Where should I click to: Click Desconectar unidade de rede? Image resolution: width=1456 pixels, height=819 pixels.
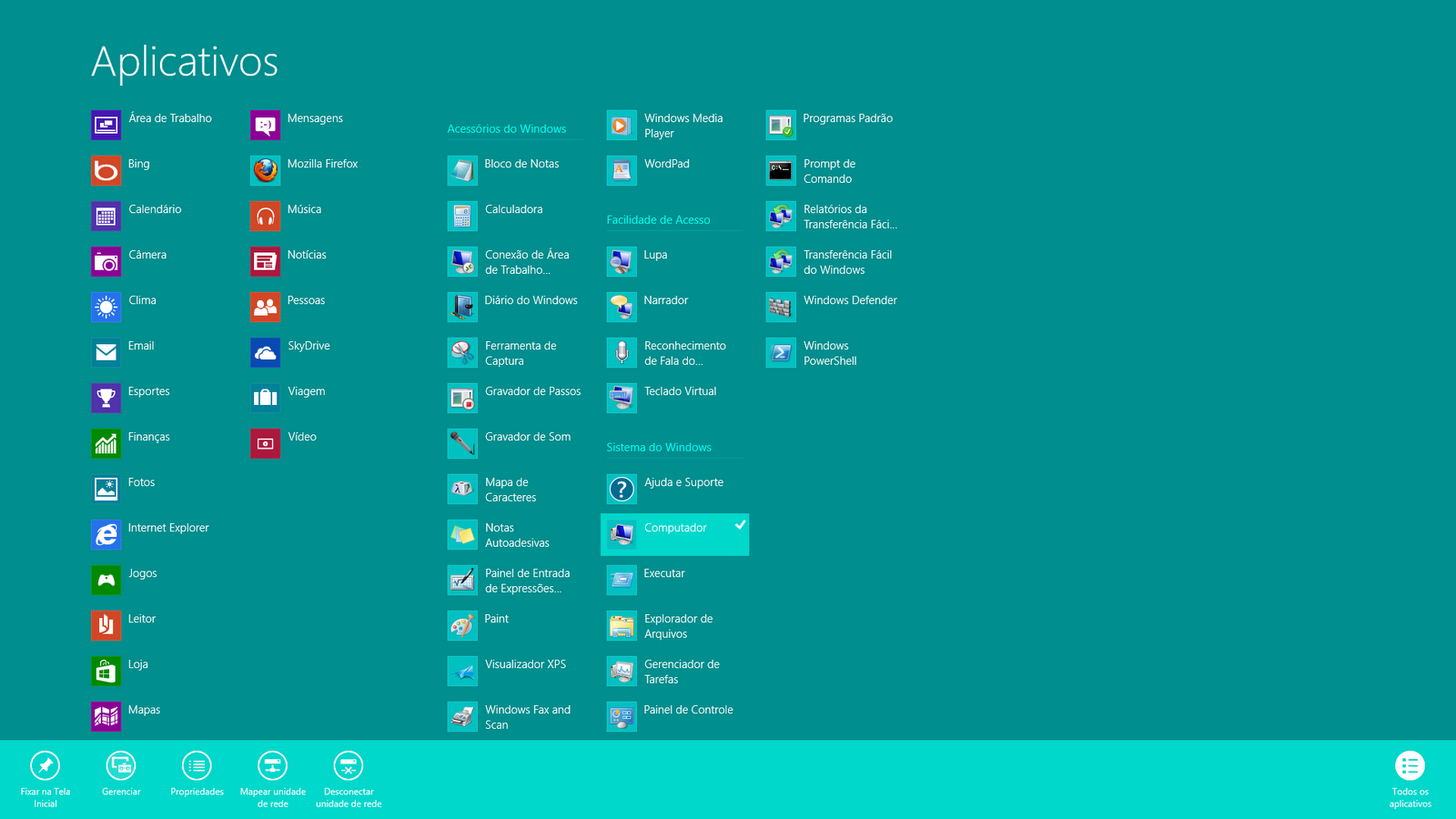[x=349, y=779]
